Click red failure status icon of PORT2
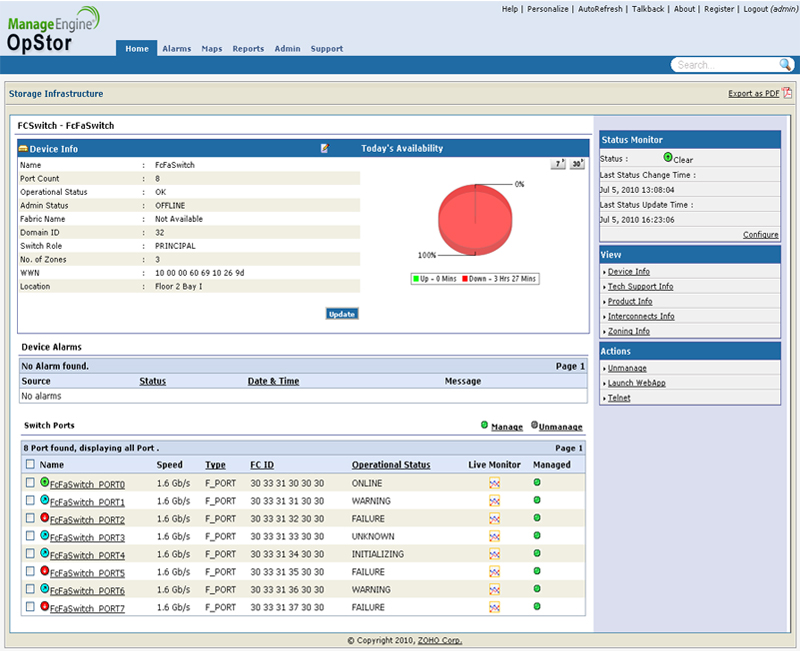800x651 pixels. (x=44, y=518)
